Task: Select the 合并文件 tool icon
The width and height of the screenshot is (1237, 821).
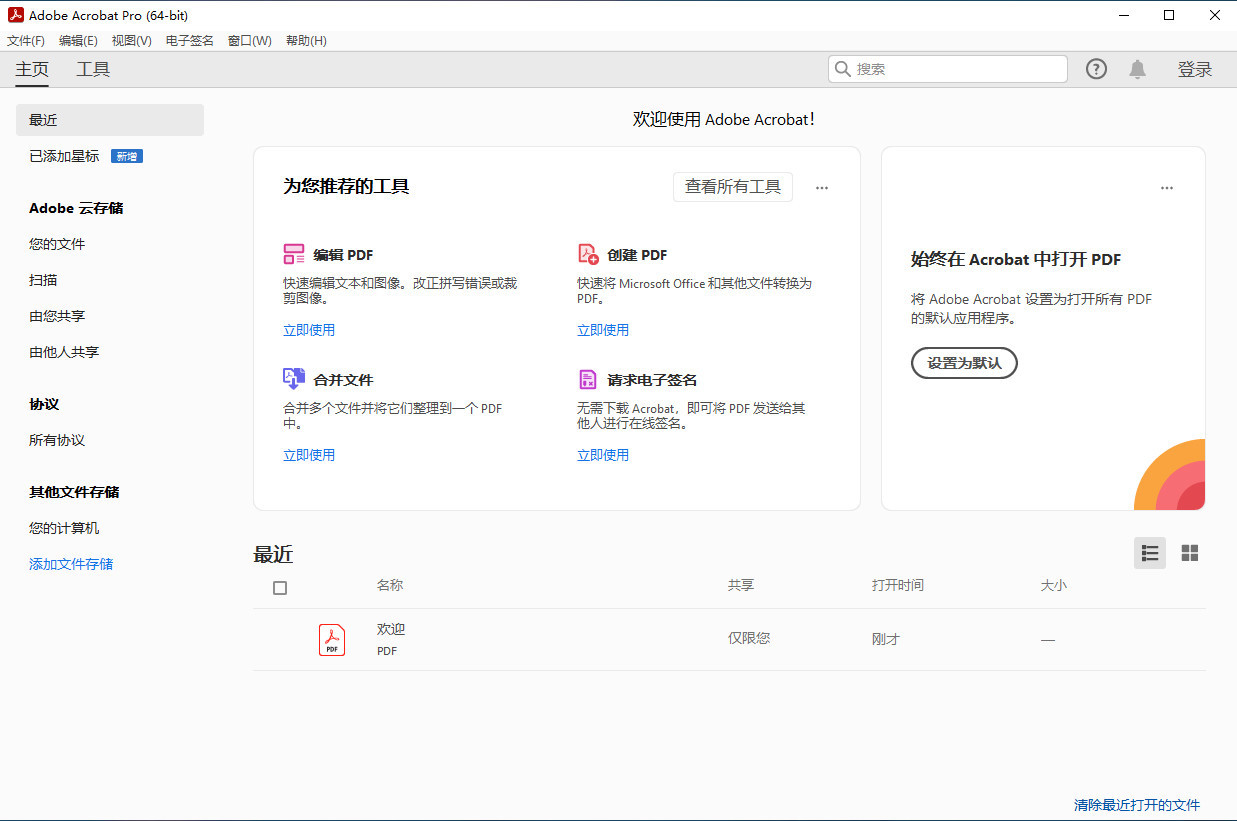Action: tap(293, 379)
